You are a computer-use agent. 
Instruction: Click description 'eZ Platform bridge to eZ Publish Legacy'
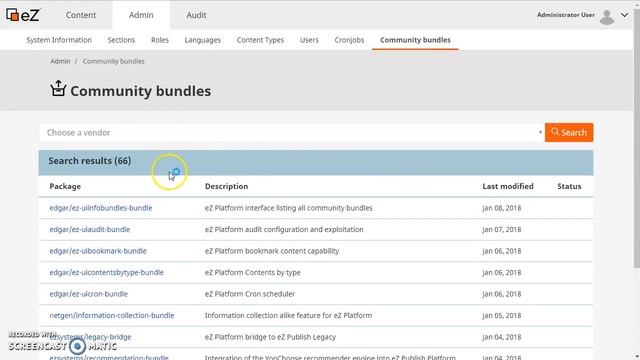click(x=270, y=337)
